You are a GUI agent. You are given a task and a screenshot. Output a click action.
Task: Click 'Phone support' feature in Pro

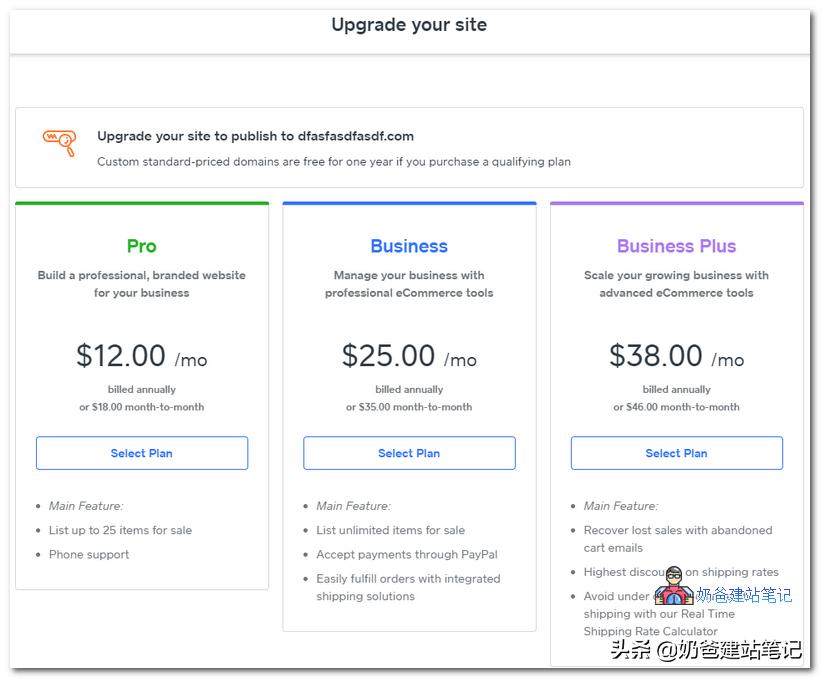[x=89, y=554]
